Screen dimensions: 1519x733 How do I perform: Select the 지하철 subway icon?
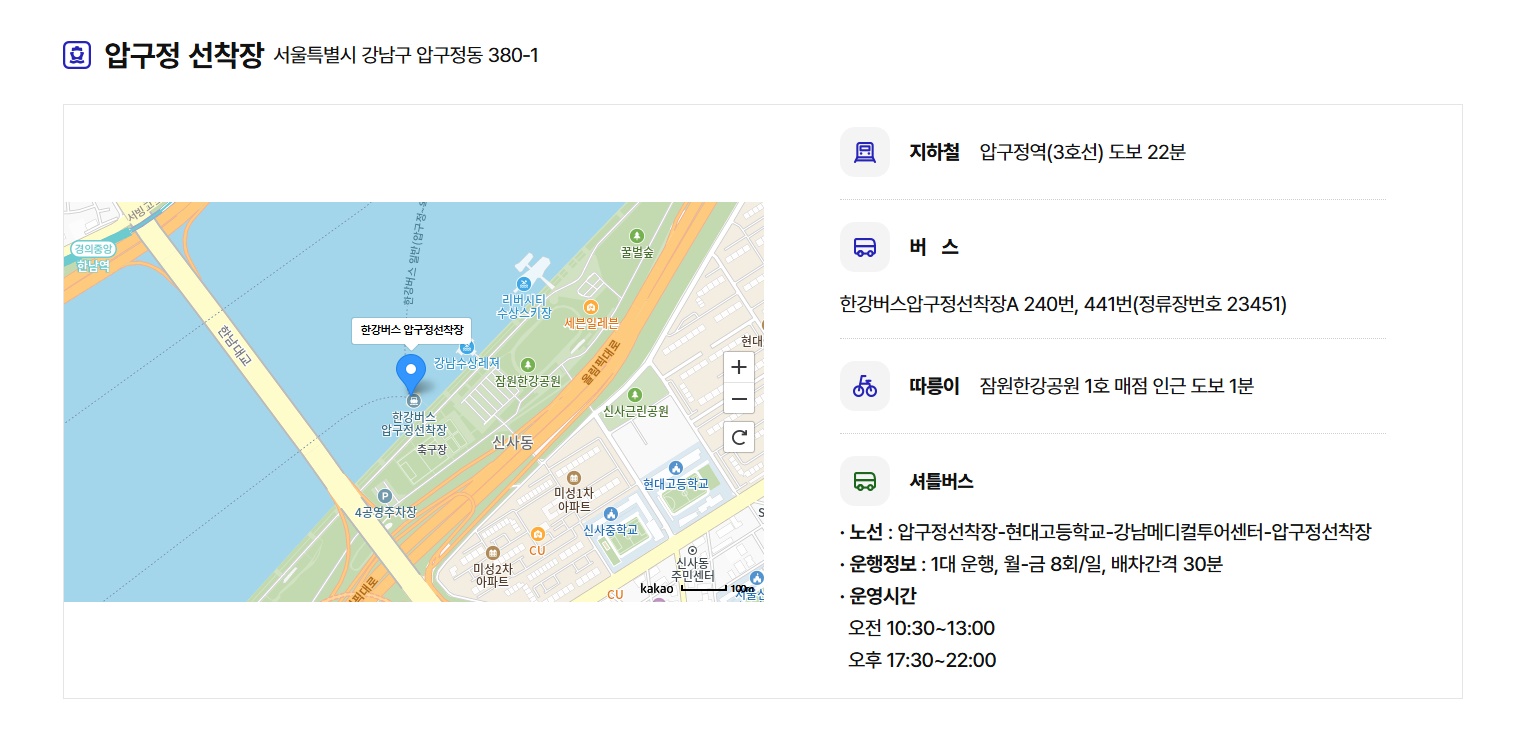(x=864, y=151)
